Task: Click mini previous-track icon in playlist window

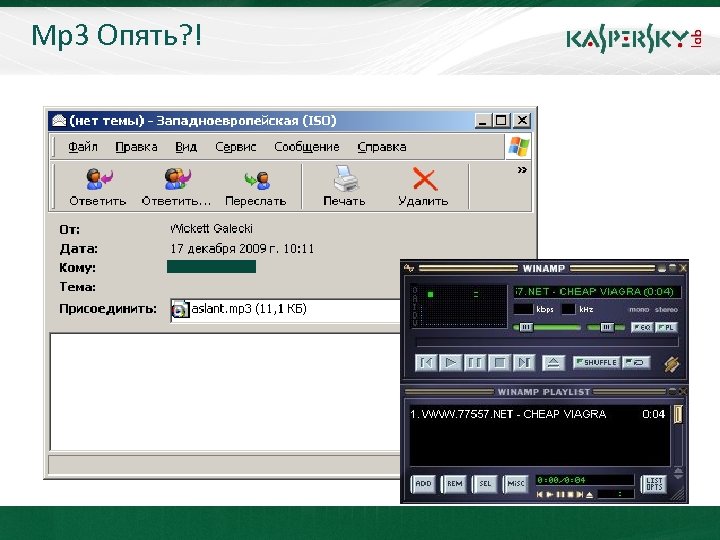Action: [540, 495]
